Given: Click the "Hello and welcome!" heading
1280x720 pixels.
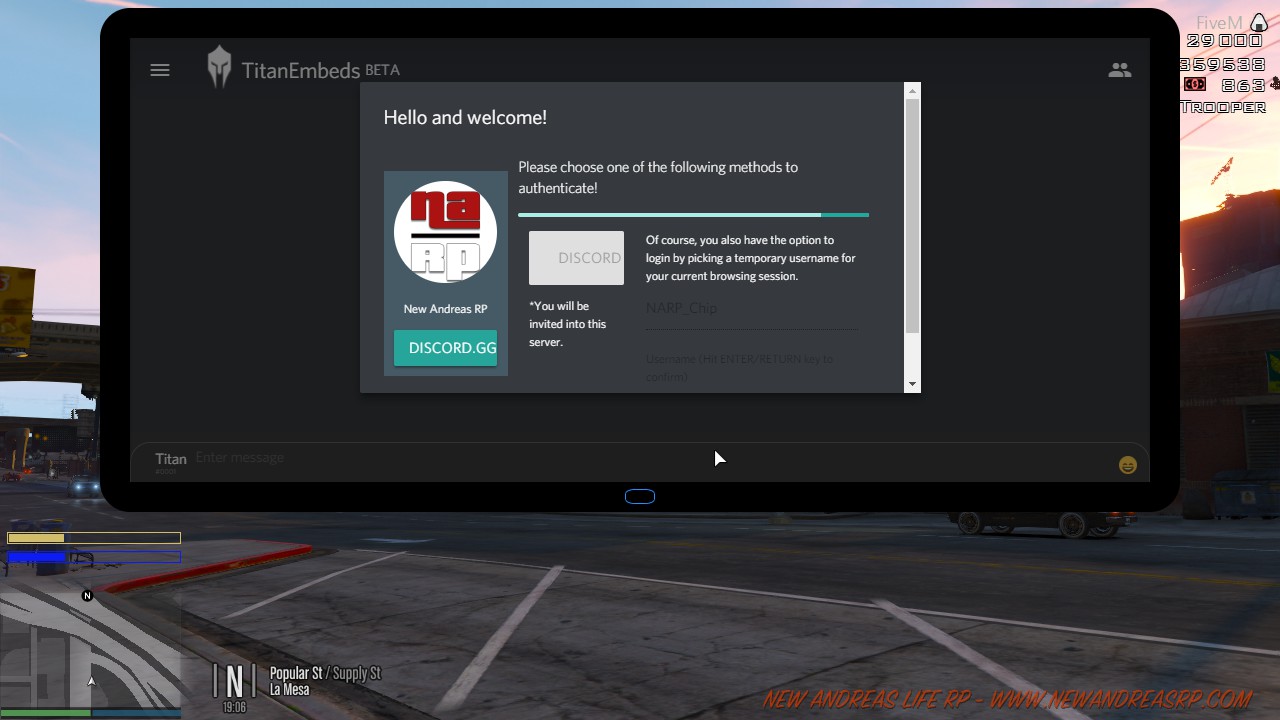Looking at the screenshot, I should (465, 117).
